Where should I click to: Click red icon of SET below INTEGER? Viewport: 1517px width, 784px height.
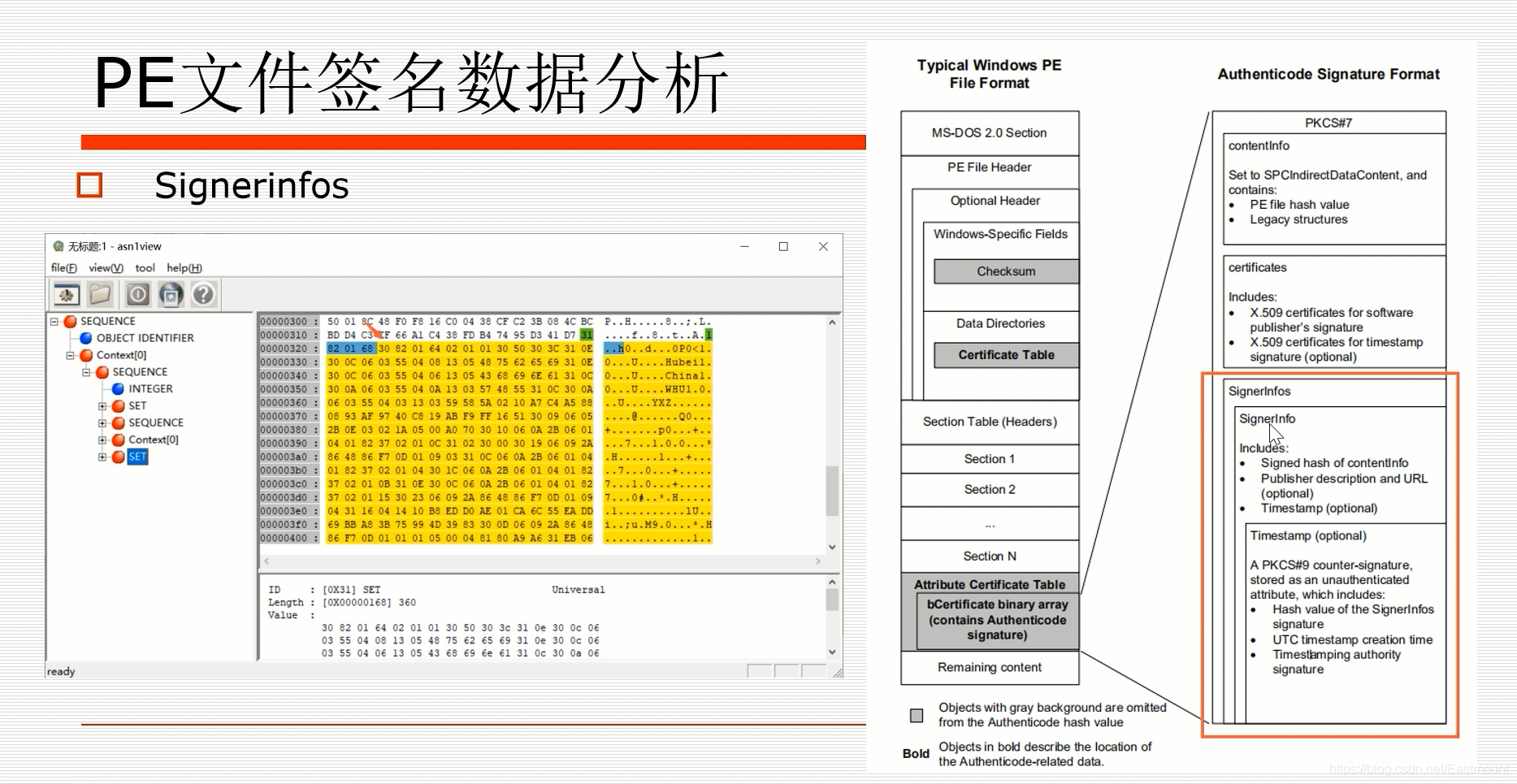tap(118, 405)
